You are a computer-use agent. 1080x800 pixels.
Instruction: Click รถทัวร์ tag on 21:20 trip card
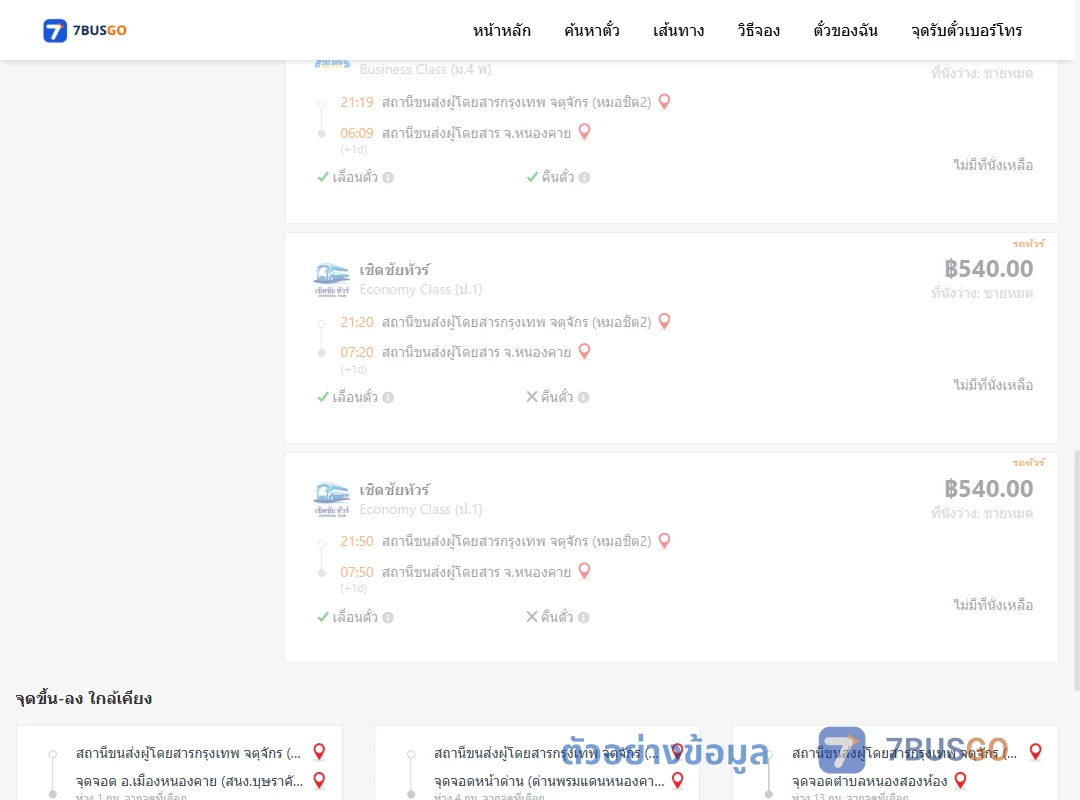1028,243
